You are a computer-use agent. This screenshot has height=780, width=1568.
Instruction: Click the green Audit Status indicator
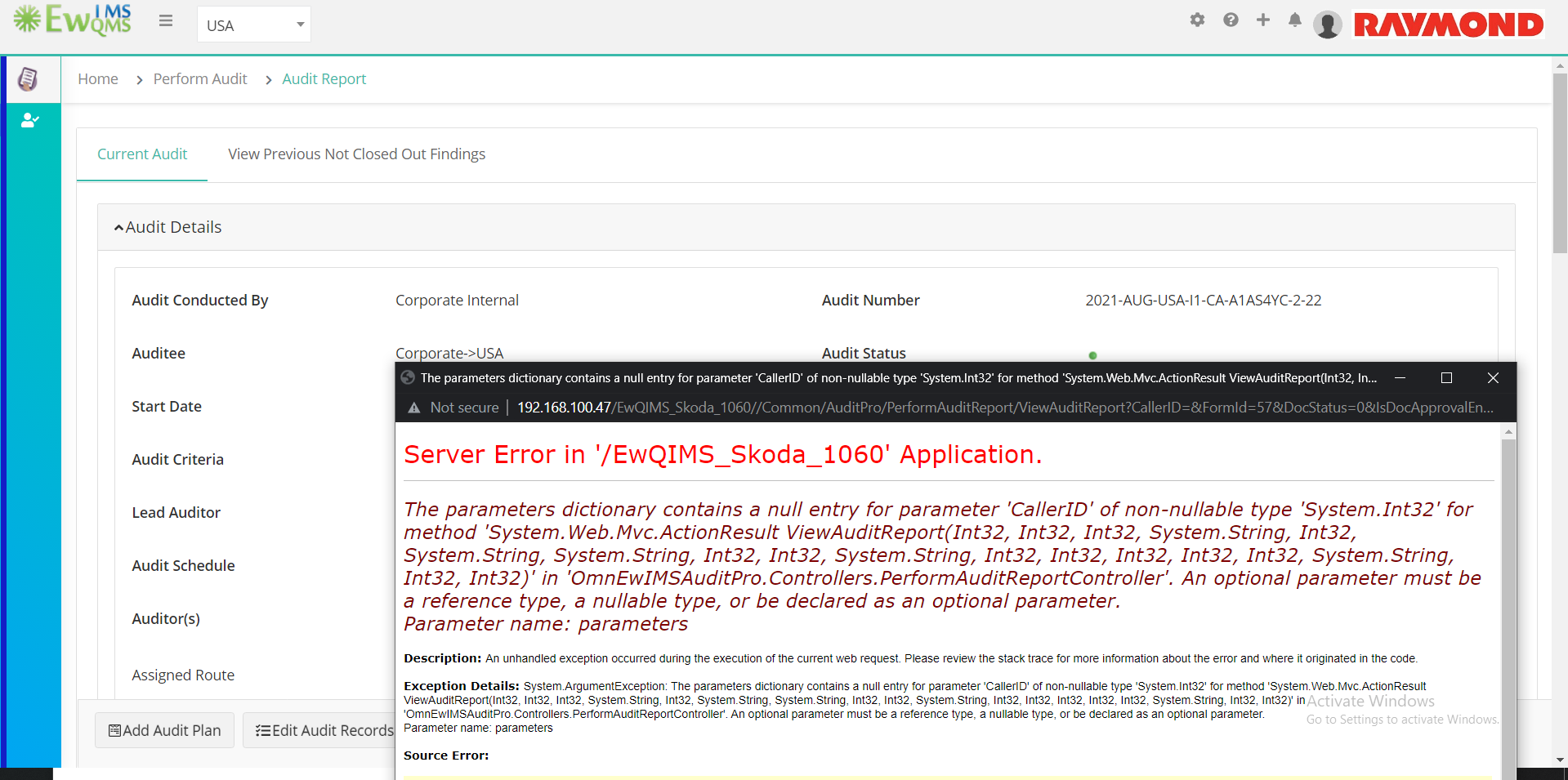[x=1092, y=355]
